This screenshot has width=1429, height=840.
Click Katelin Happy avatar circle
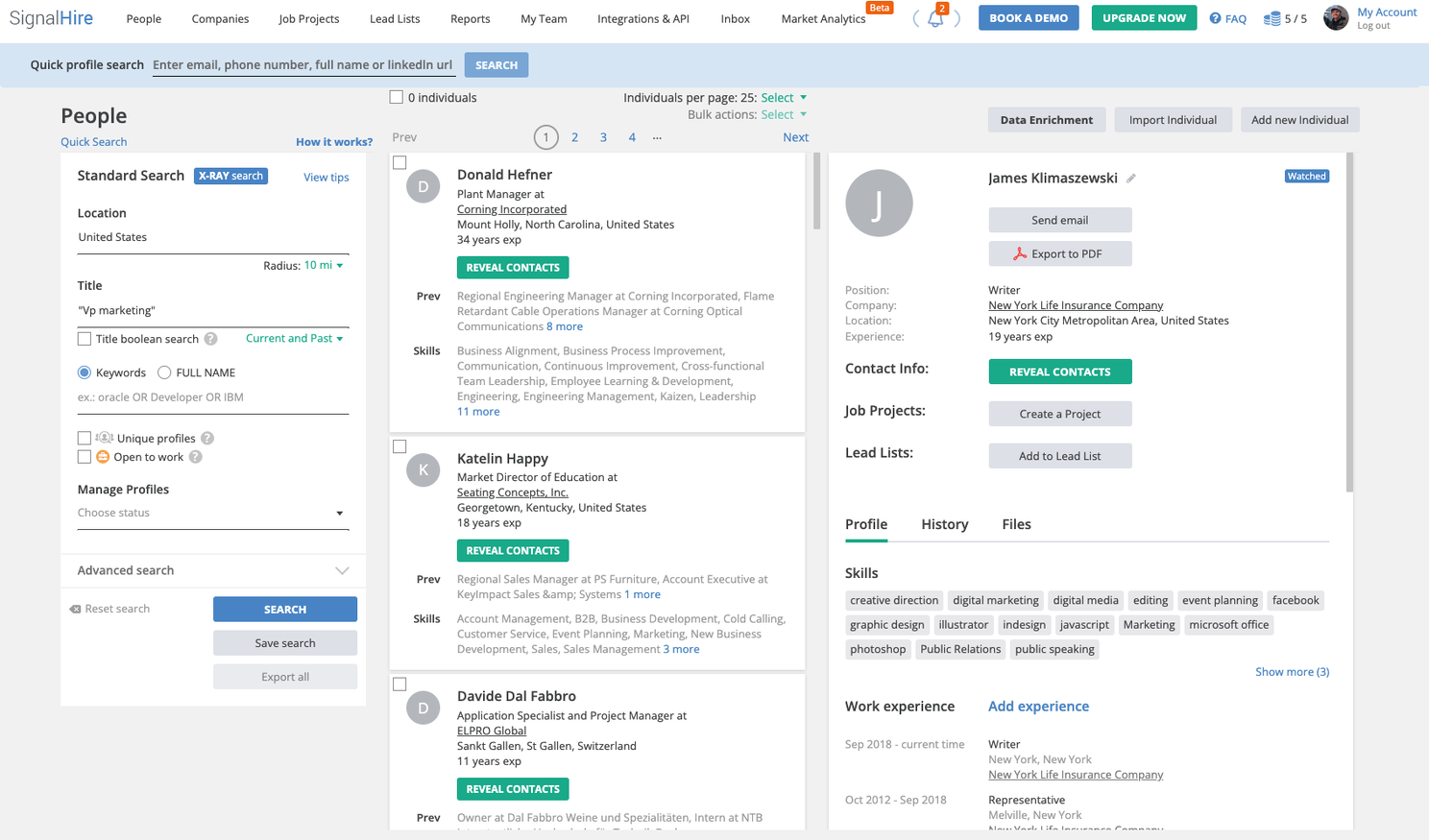tap(424, 469)
